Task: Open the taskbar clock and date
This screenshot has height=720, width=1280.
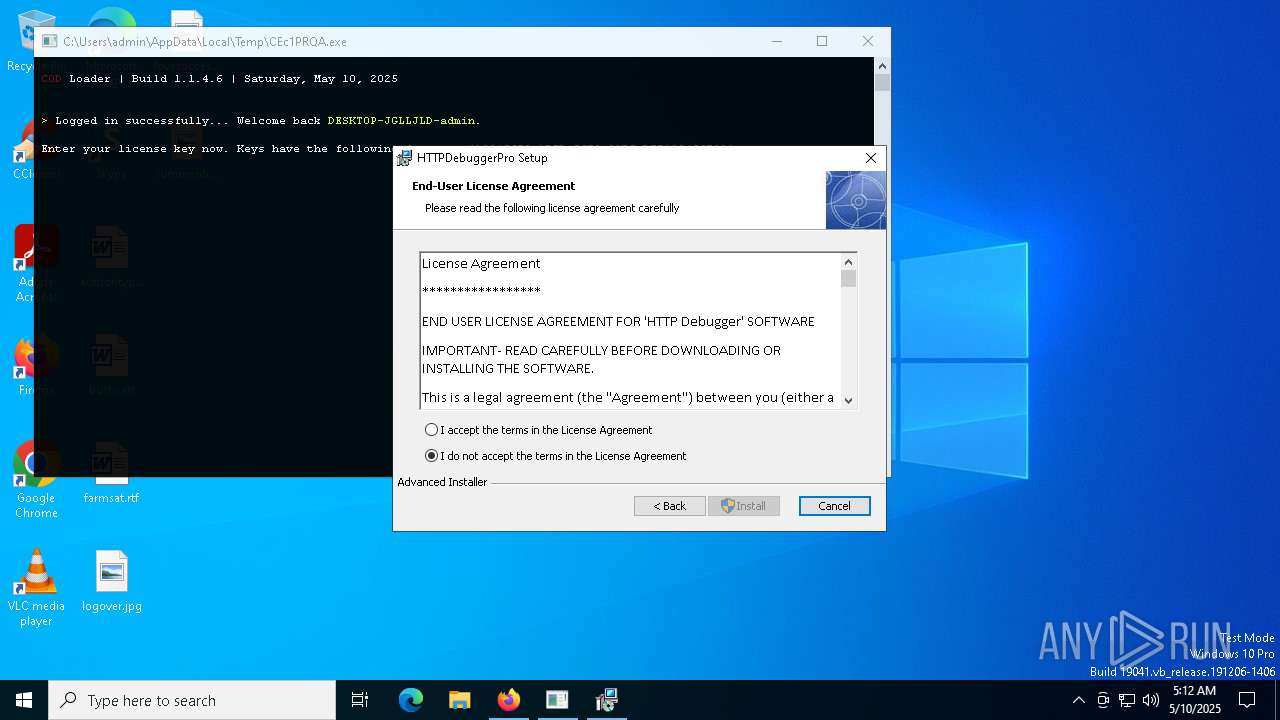Action: [1195, 700]
